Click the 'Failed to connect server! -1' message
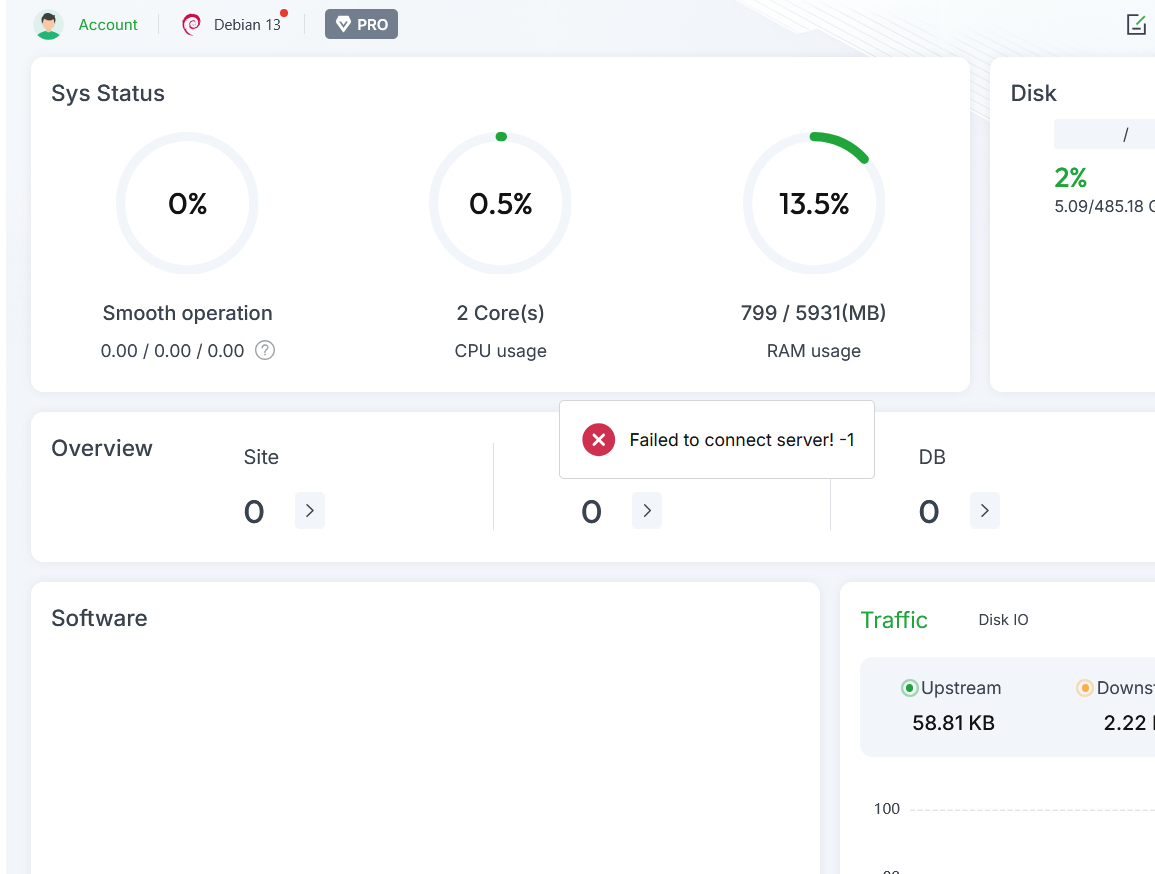1155x874 pixels. [x=742, y=440]
